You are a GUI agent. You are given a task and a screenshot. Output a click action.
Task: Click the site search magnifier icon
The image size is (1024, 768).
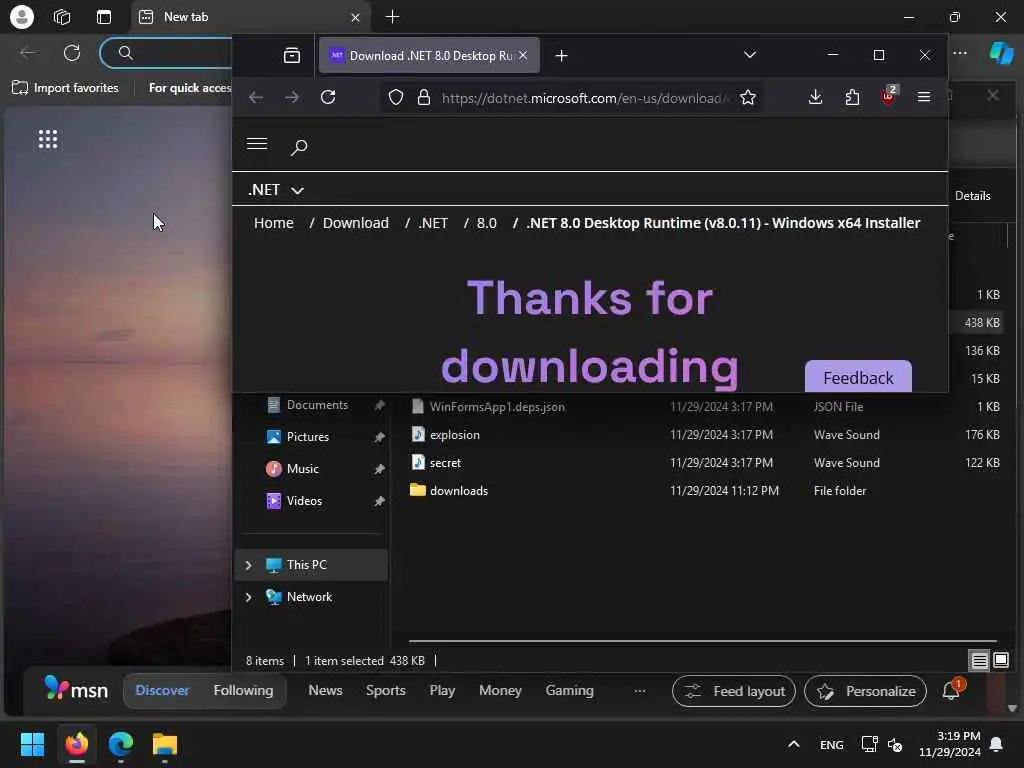tap(299, 148)
